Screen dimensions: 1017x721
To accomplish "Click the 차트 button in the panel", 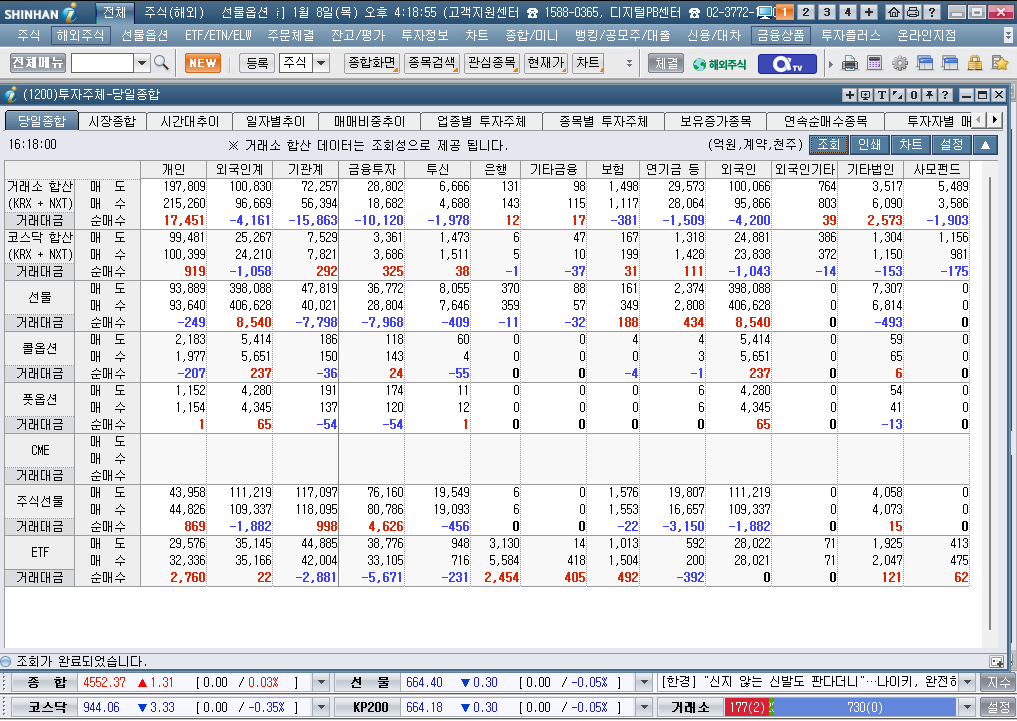I will click(911, 145).
